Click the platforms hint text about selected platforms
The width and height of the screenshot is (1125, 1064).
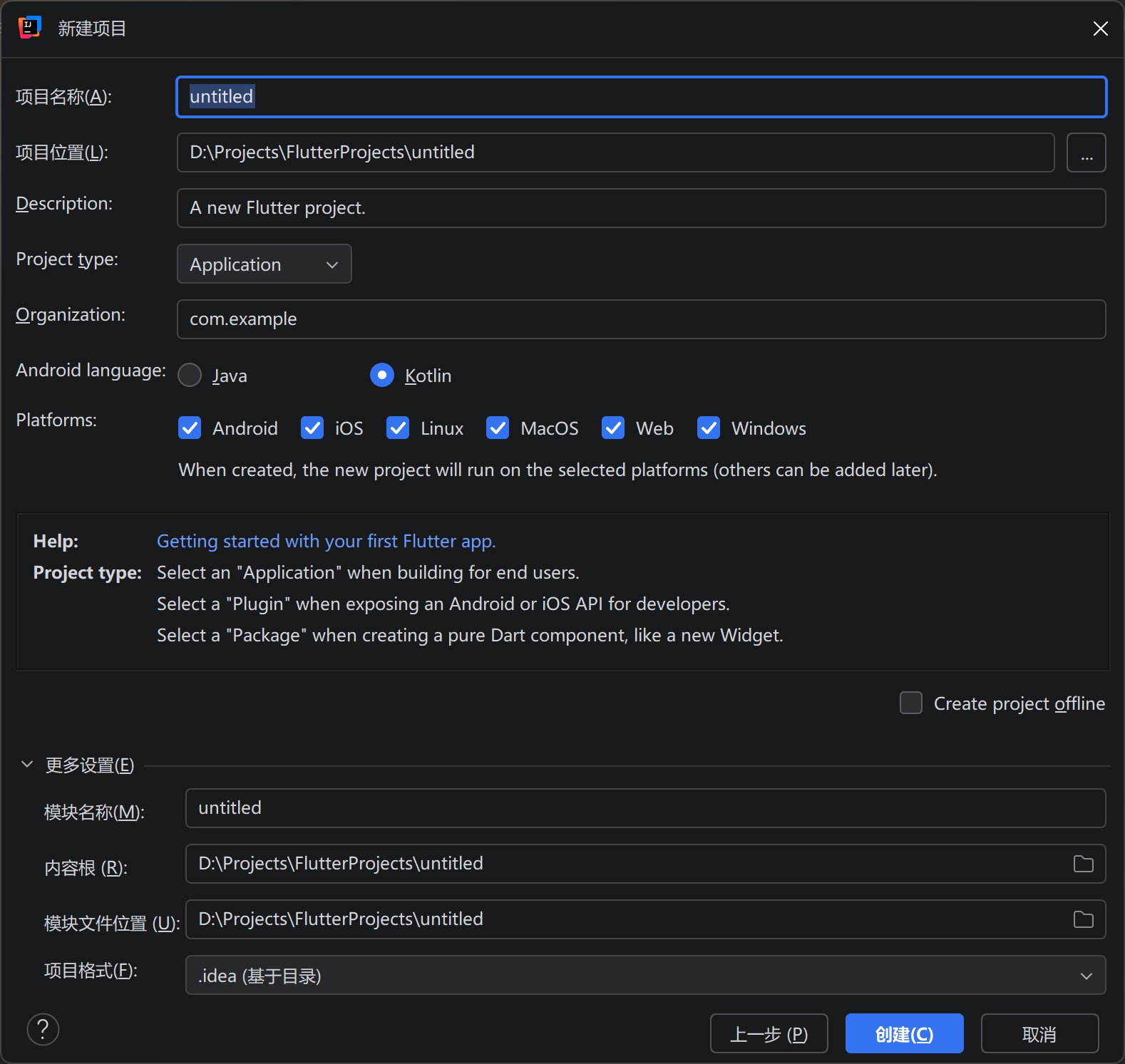click(558, 470)
